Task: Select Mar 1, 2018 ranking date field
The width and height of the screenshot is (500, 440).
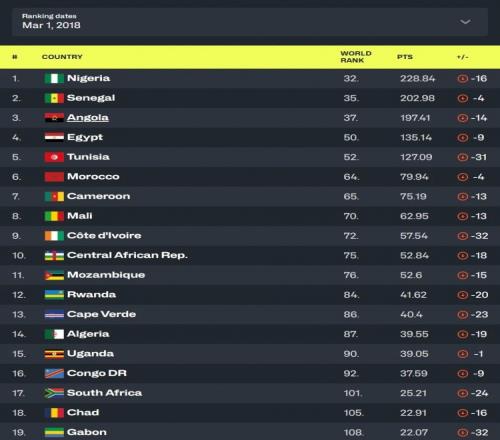Action: (x=250, y=22)
